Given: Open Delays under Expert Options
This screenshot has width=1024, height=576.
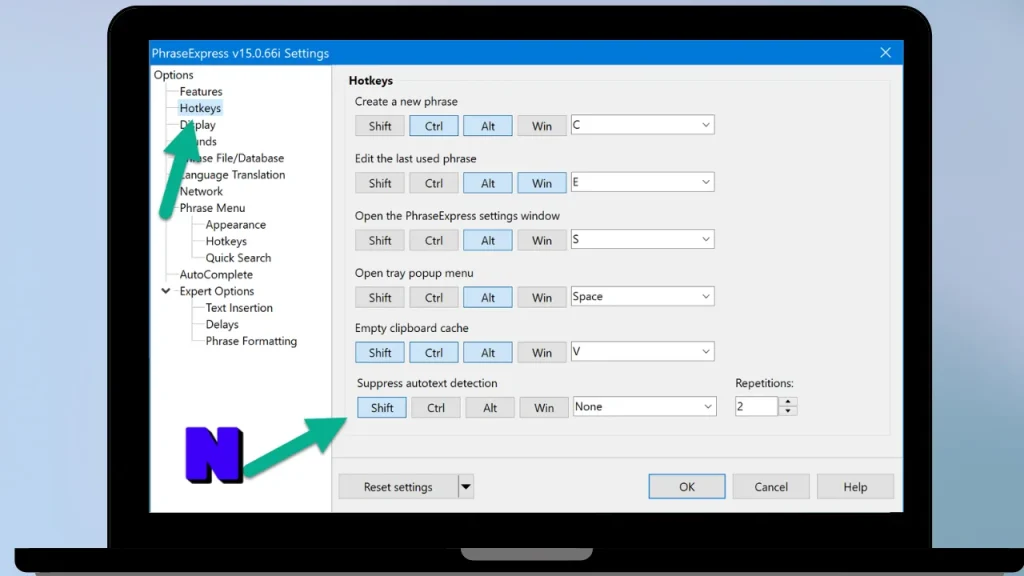Looking at the screenshot, I should 222,325.
